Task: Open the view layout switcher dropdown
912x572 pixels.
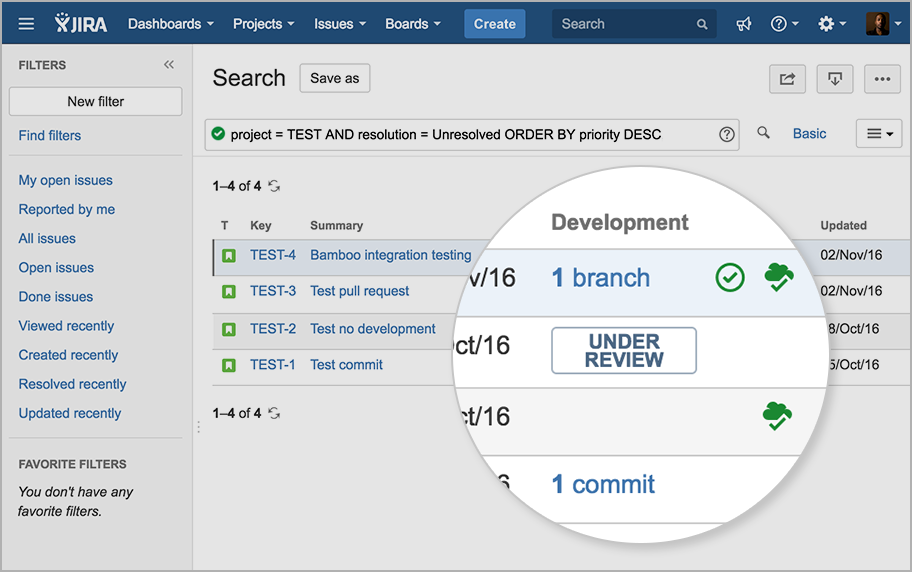Action: pos(879,133)
